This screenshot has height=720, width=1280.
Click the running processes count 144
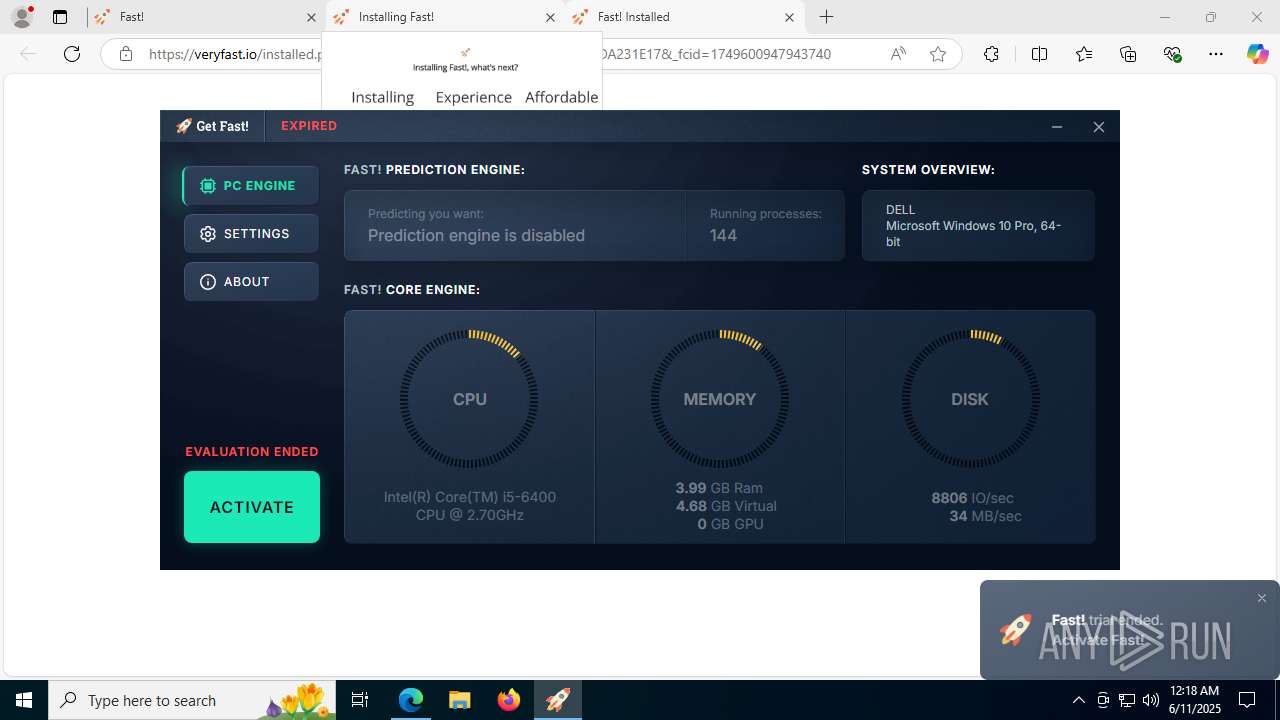(723, 236)
